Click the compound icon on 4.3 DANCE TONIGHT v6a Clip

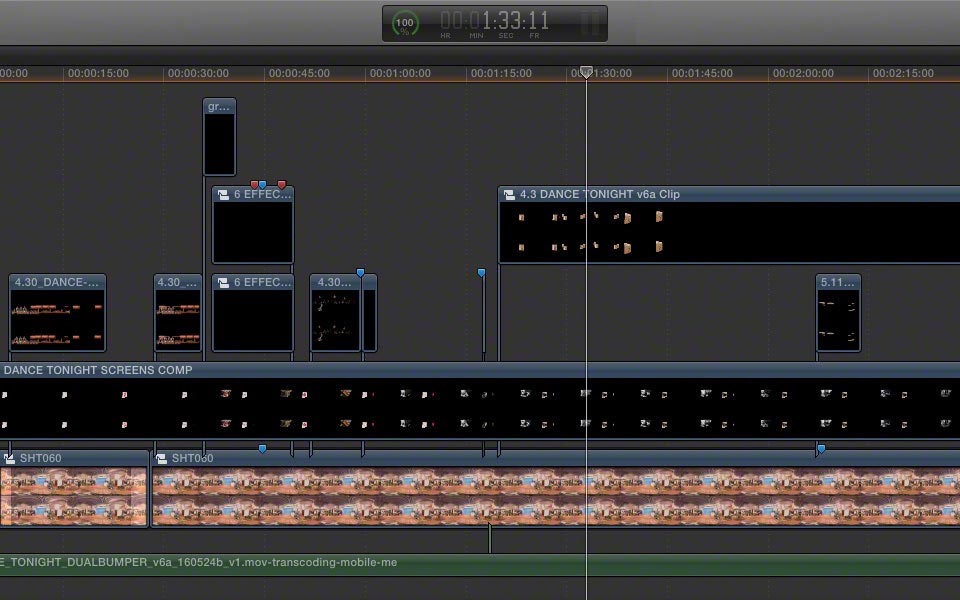(x=509, y=195)
